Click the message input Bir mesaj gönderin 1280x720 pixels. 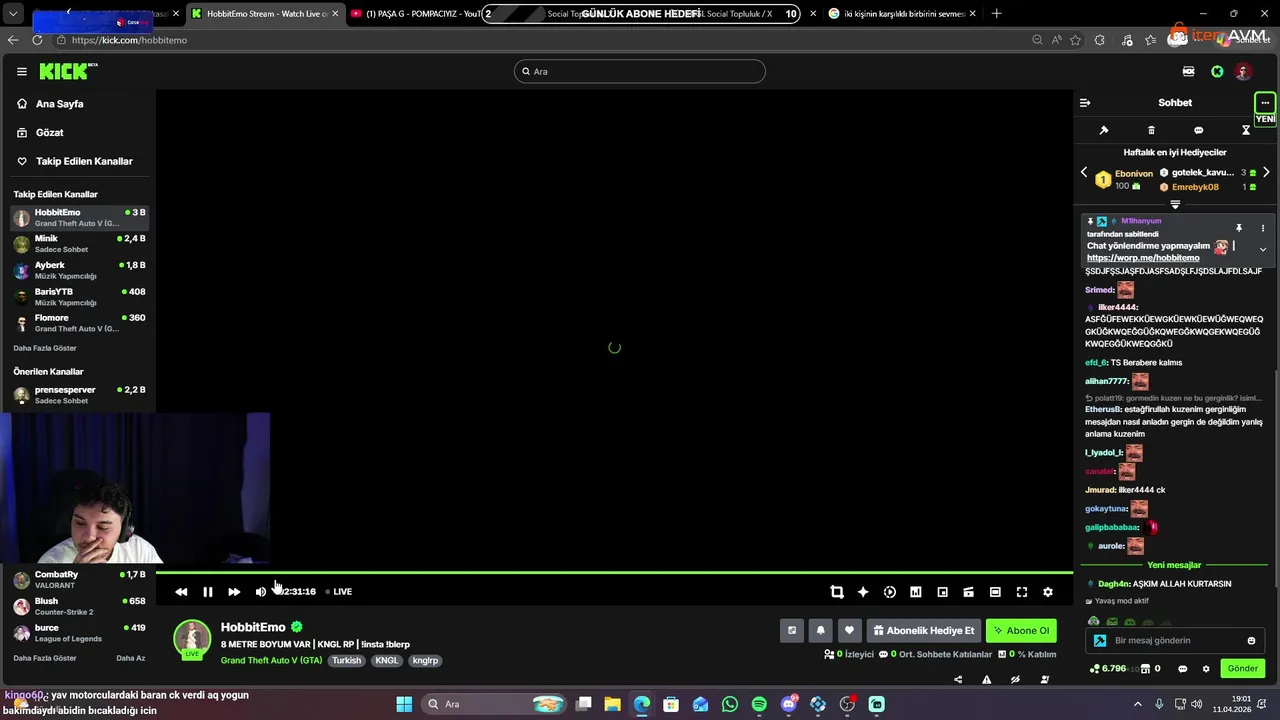click(x=1176, y=640)
